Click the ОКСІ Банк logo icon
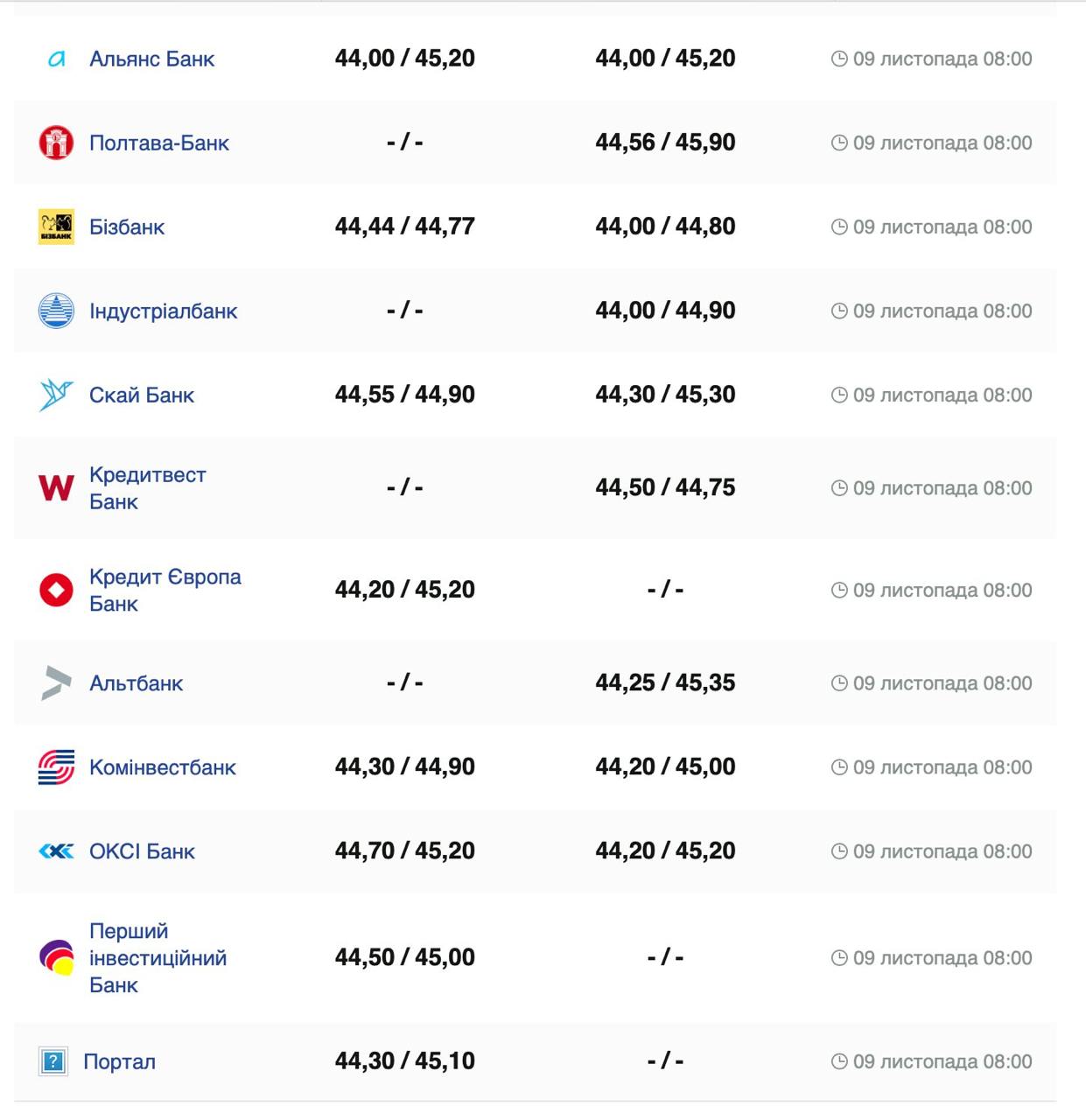1086x1120 pixels. 56,851
